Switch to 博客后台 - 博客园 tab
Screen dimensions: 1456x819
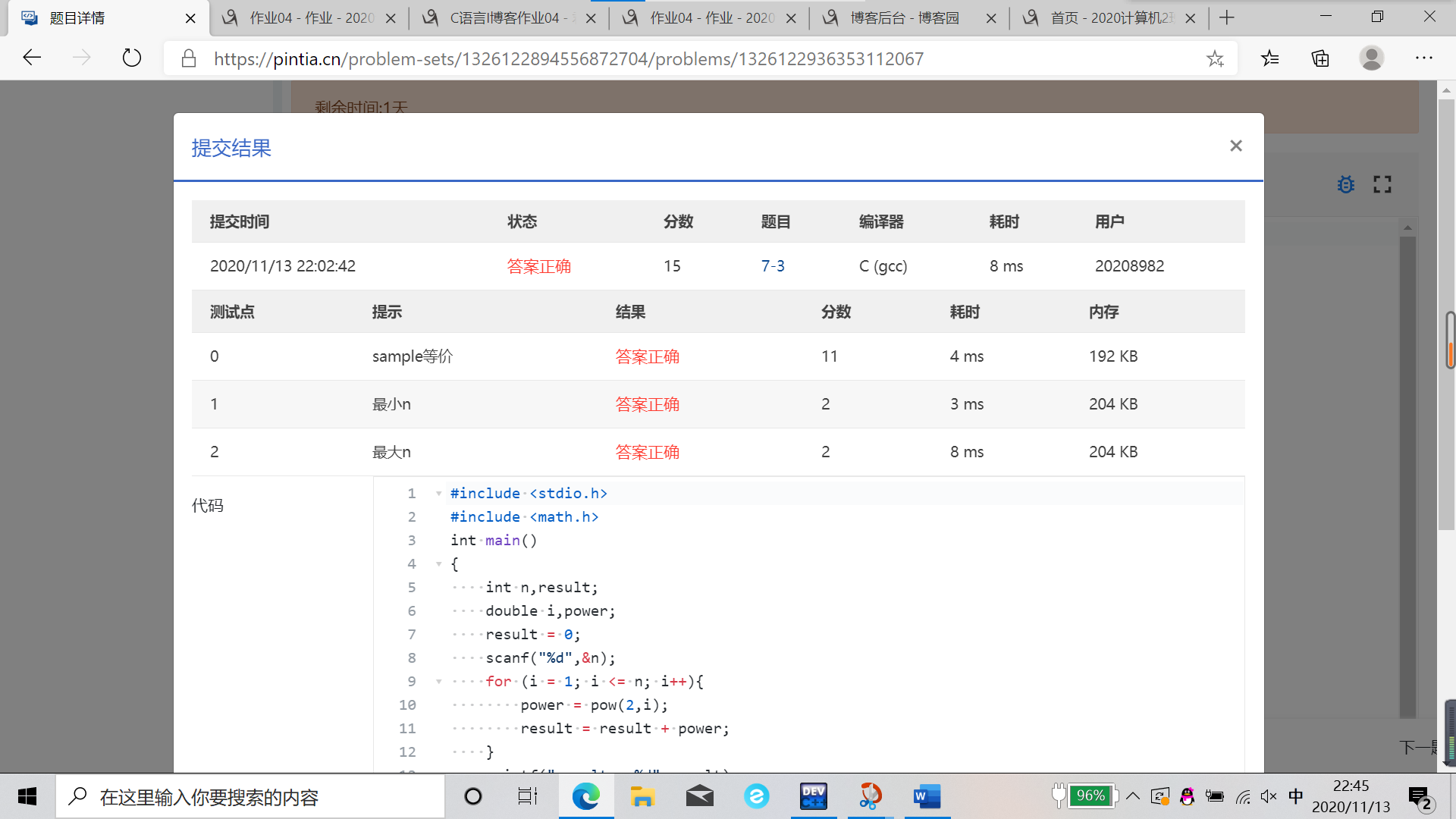904,18
